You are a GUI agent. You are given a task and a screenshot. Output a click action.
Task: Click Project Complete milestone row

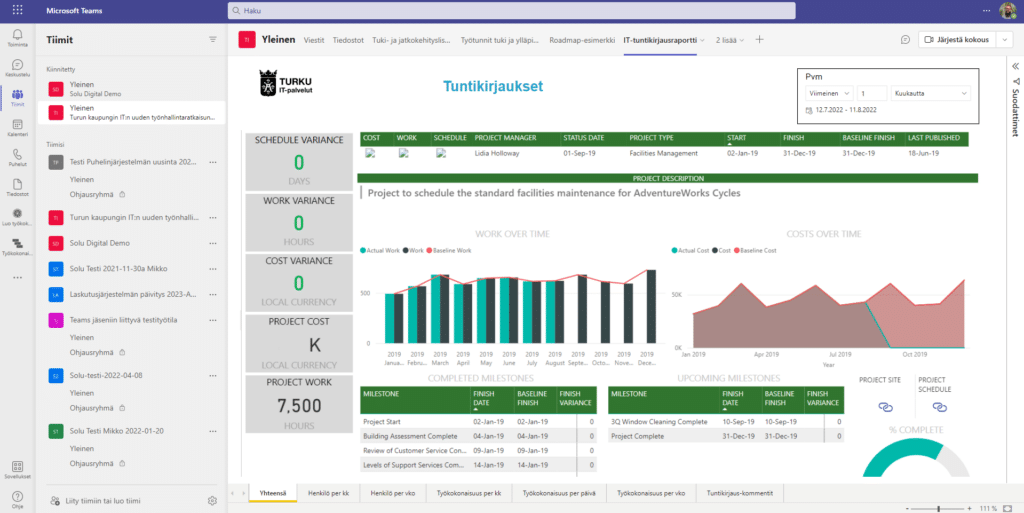726,437
